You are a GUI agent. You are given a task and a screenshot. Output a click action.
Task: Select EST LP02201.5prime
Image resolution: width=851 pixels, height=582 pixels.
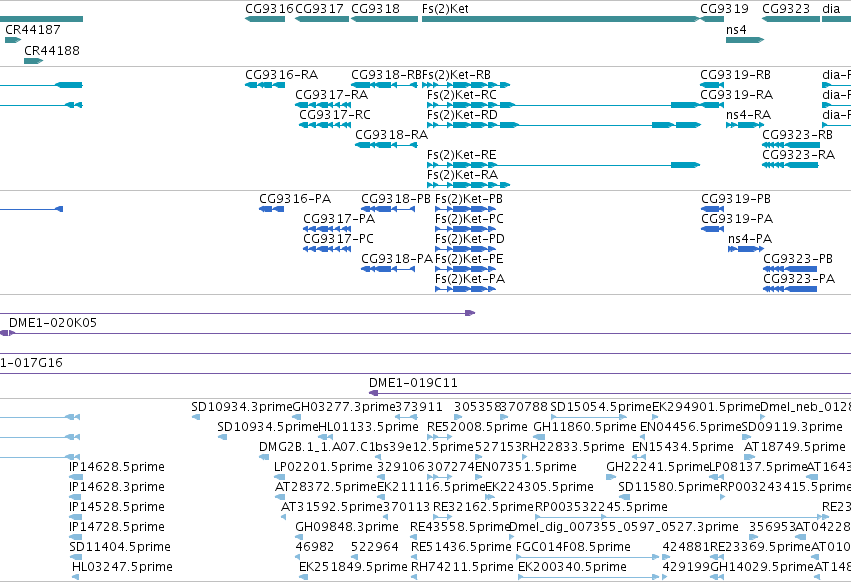[x=323, y=467]
